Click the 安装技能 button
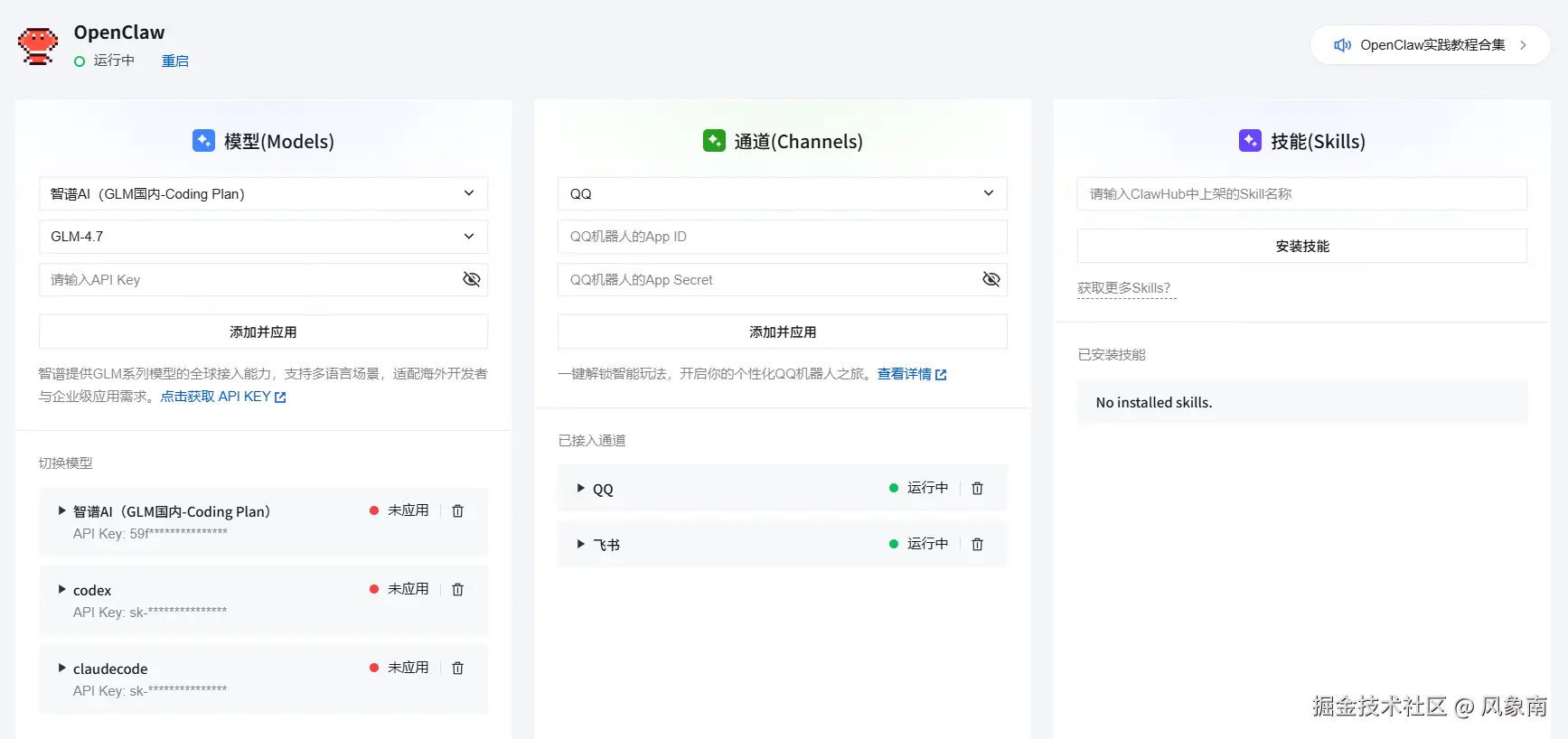This screenshot has width=1568, height=739. point(1302,246)
